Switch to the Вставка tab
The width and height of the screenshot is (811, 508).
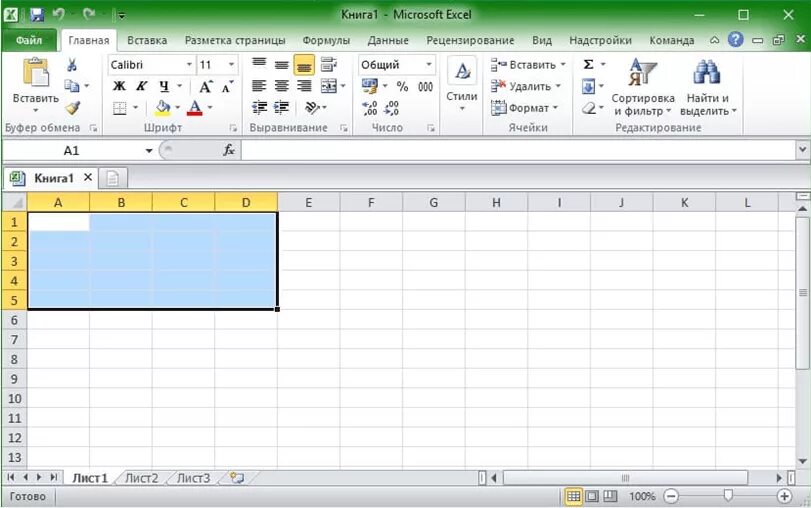pos(147,40)
